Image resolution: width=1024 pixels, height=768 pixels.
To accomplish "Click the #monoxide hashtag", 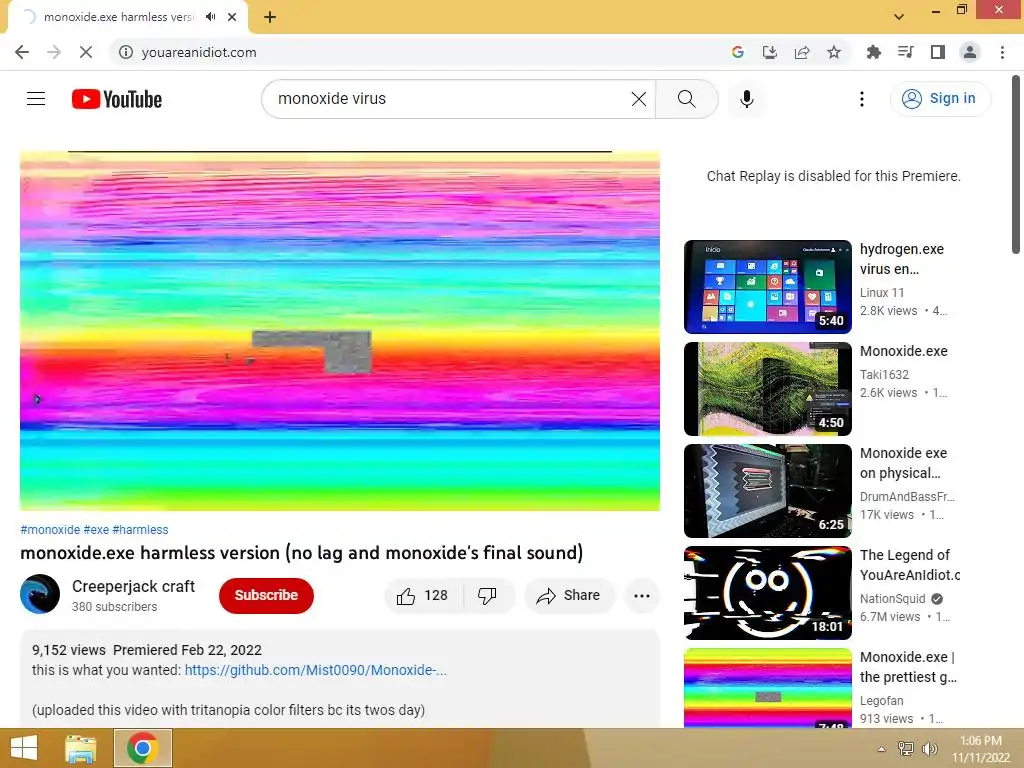I will coord(50,530).
